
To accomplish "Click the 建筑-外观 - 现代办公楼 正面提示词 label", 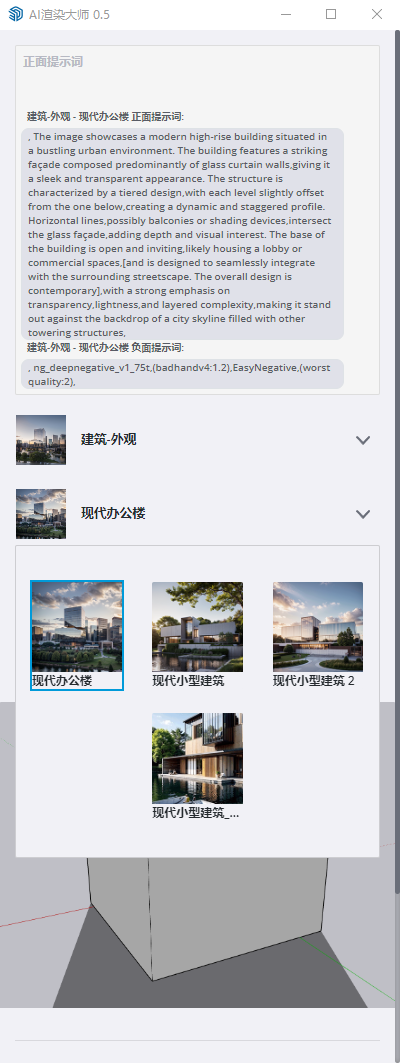I will pos(105,117).
